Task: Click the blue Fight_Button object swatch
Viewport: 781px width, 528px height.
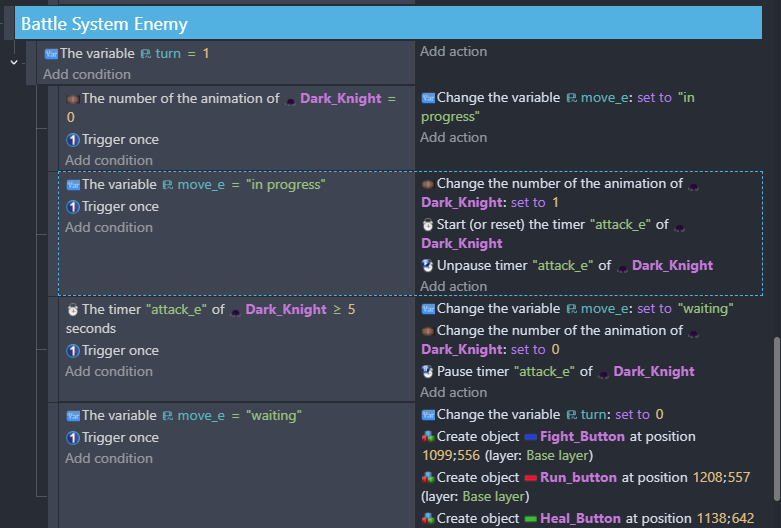Action: pyautogui.click(x=529, y=437)
